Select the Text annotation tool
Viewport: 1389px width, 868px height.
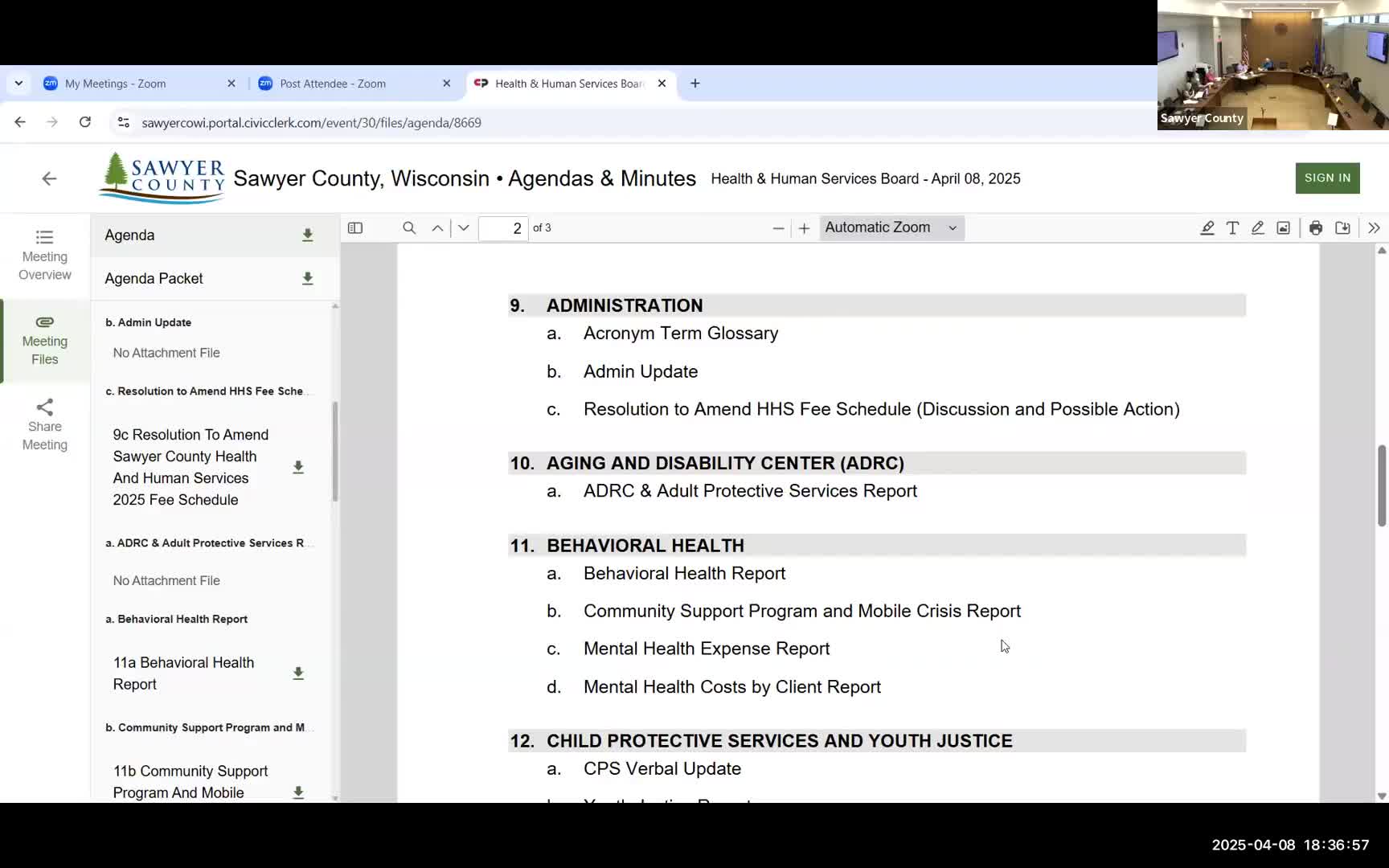point(1233,228)
